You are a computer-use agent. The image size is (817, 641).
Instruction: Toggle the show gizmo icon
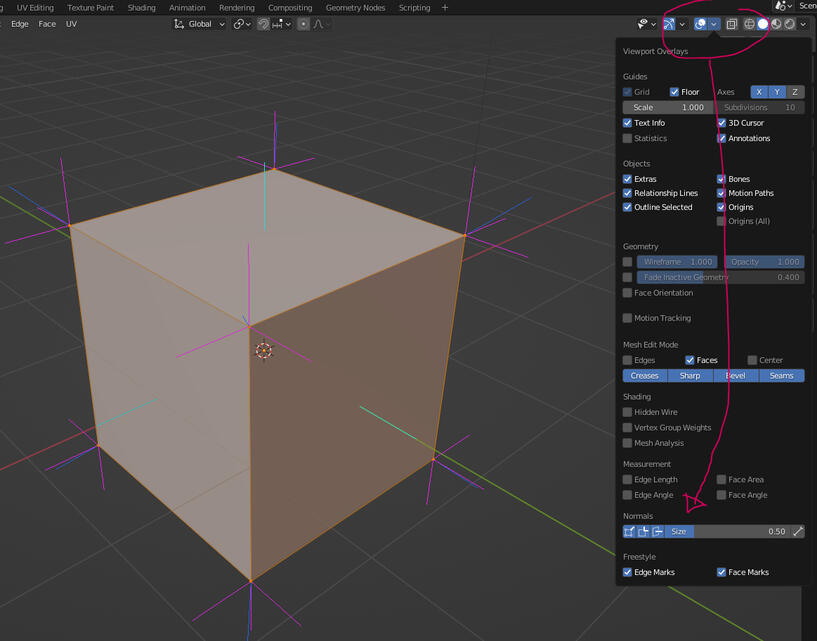(x=669, y=24)
